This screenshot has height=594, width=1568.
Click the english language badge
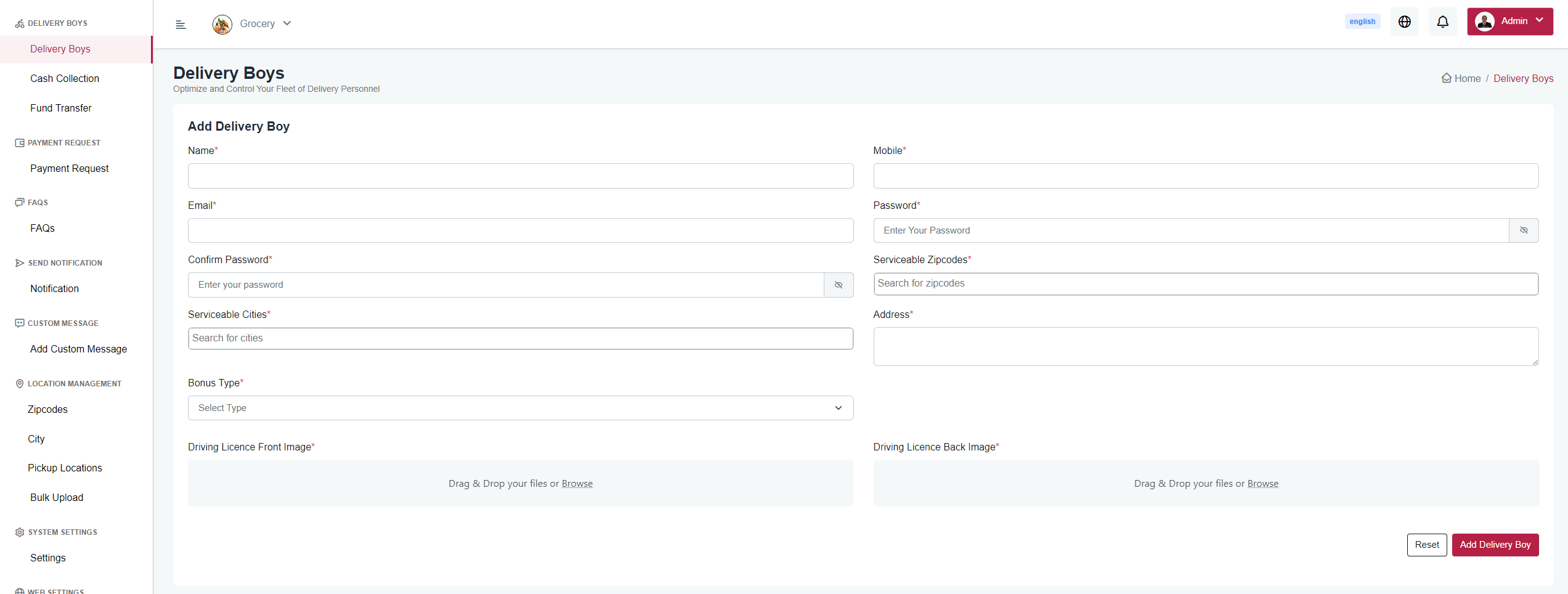(1362, 22)
